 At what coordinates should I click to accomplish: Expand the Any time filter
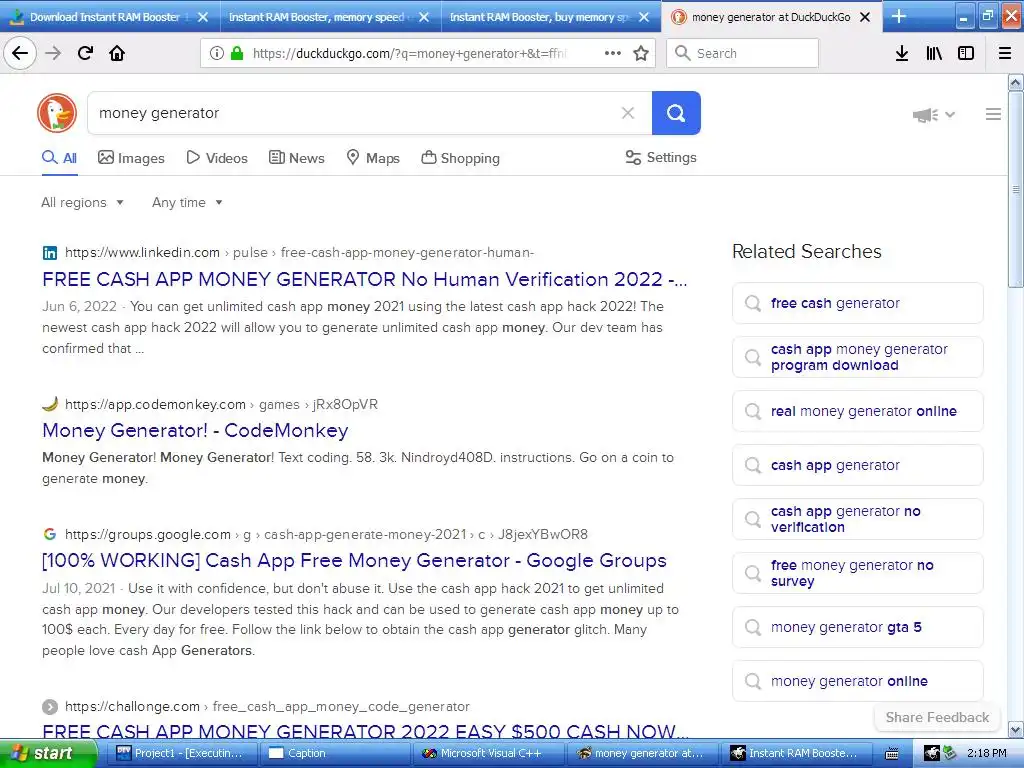(x=187, y=202)
